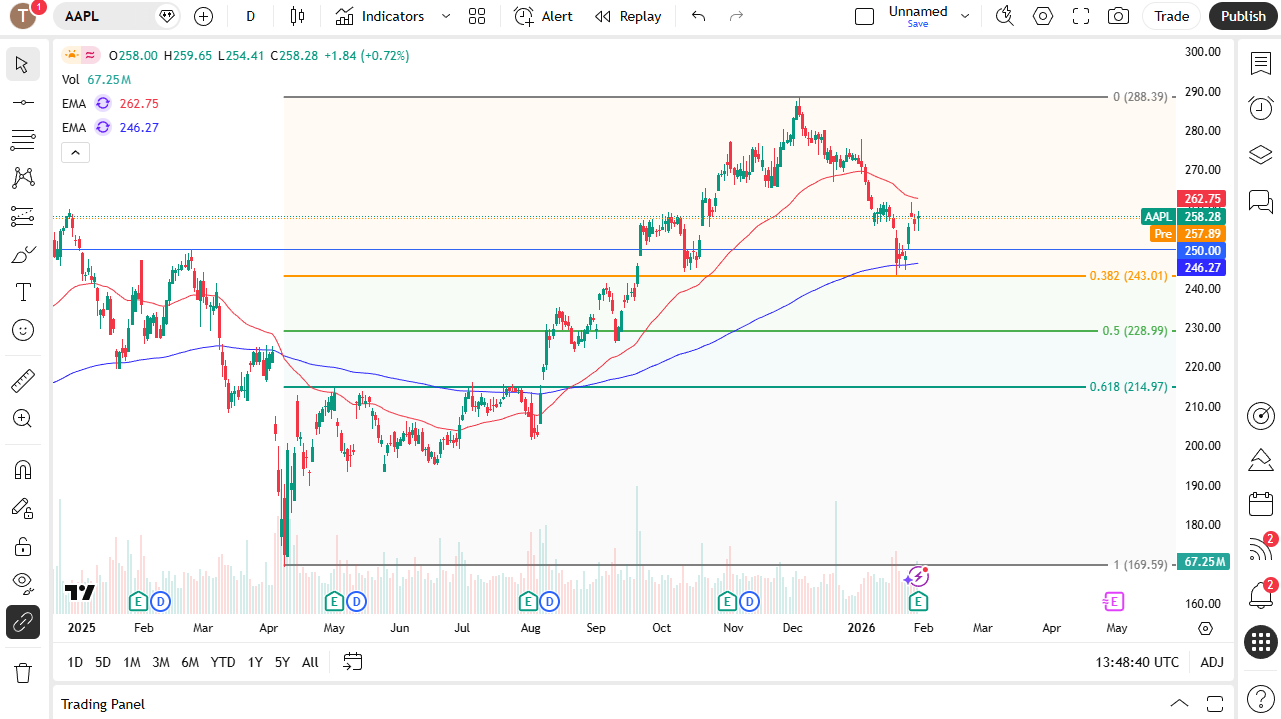Select the 1M time range
This screenshot has width=1281, height=719.
(131, 662)
